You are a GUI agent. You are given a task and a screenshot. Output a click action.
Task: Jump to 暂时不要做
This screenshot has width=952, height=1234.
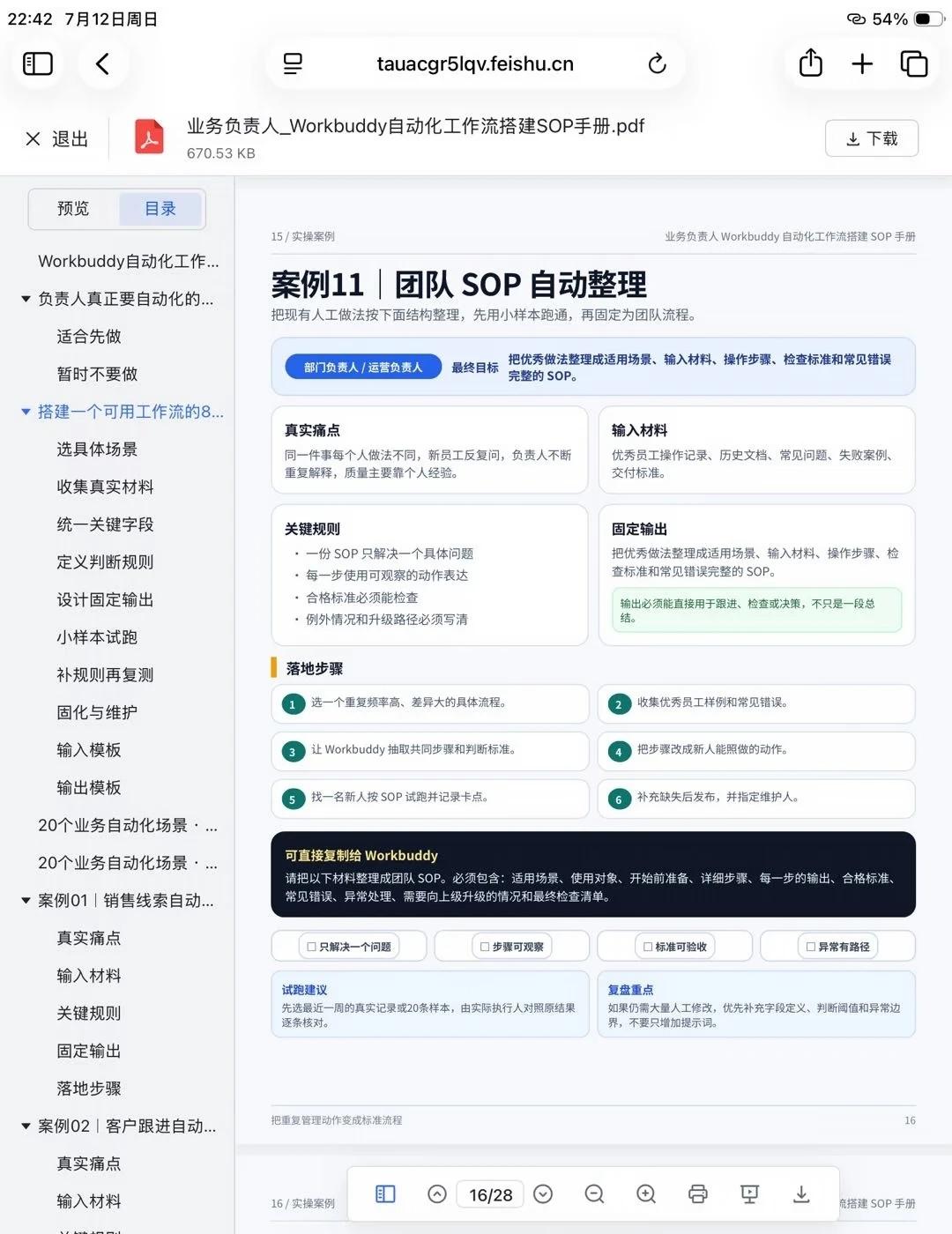[x=97, y=374]
